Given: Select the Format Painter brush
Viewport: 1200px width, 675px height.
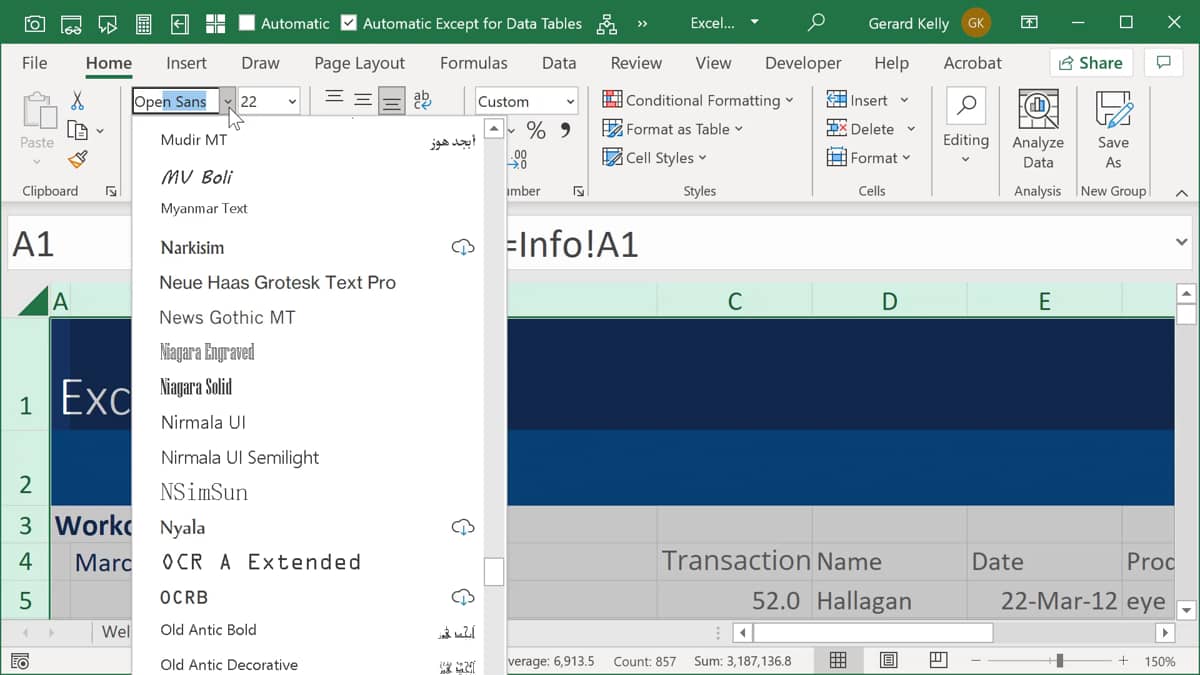Looking at the screenshot, I should [x=78, y=159].
